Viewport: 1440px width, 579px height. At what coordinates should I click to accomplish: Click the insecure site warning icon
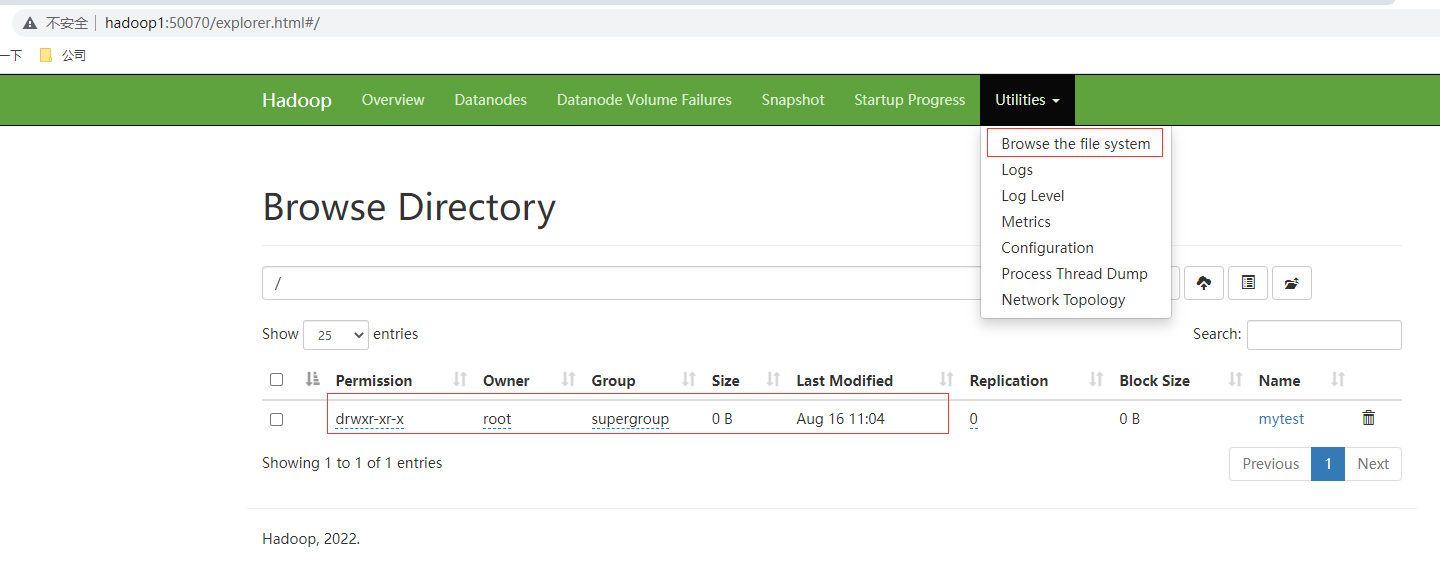click(30, 23)
